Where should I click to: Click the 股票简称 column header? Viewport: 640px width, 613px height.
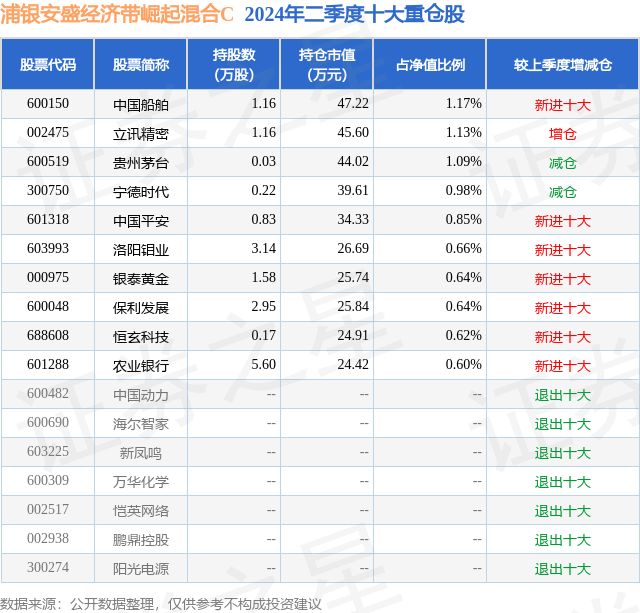click(x=141, y=64)
